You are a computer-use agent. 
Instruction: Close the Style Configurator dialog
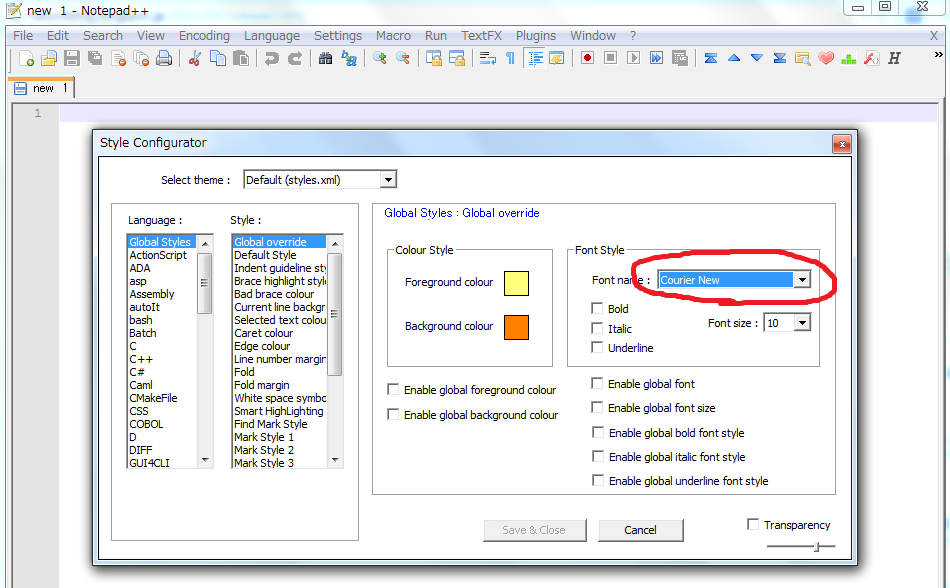coord(842,144)
